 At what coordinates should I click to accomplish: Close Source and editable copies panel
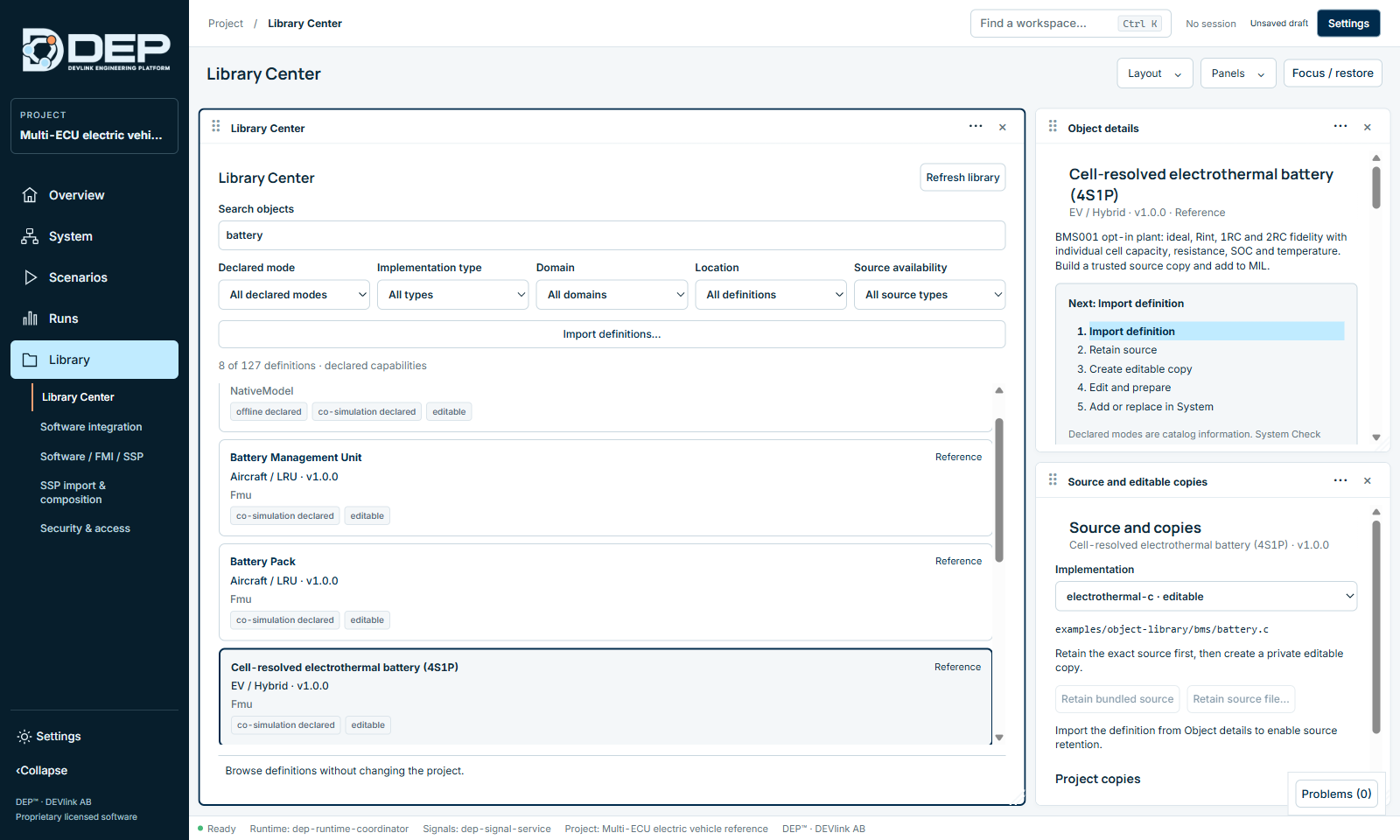pos(1368,481)
